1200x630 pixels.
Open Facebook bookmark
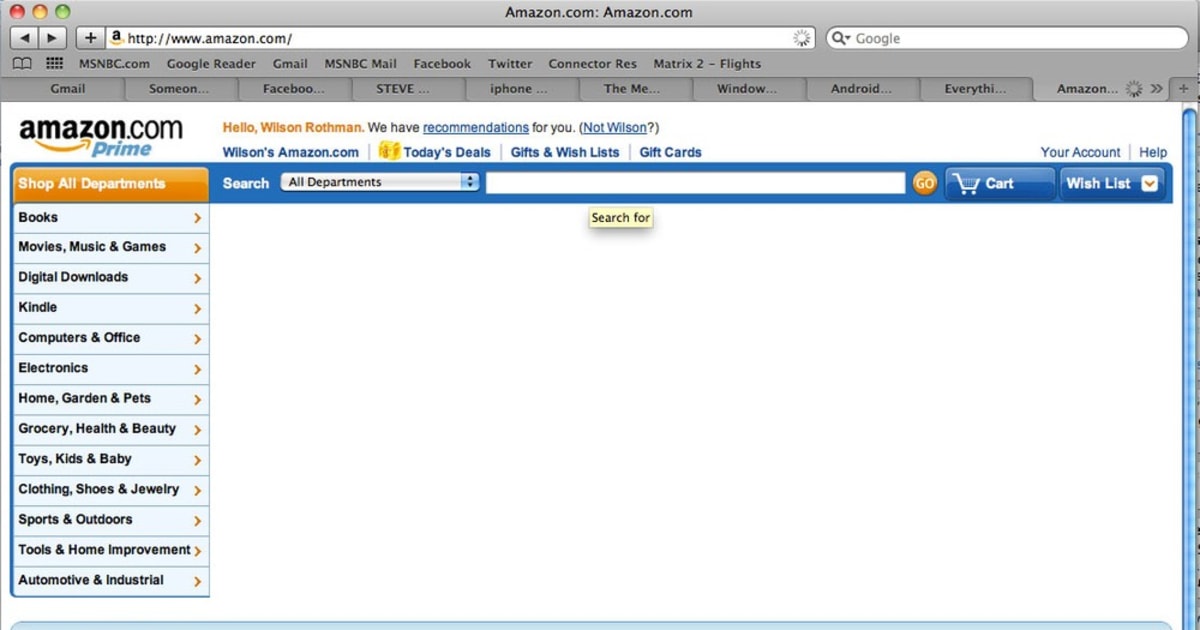(442, 63)
